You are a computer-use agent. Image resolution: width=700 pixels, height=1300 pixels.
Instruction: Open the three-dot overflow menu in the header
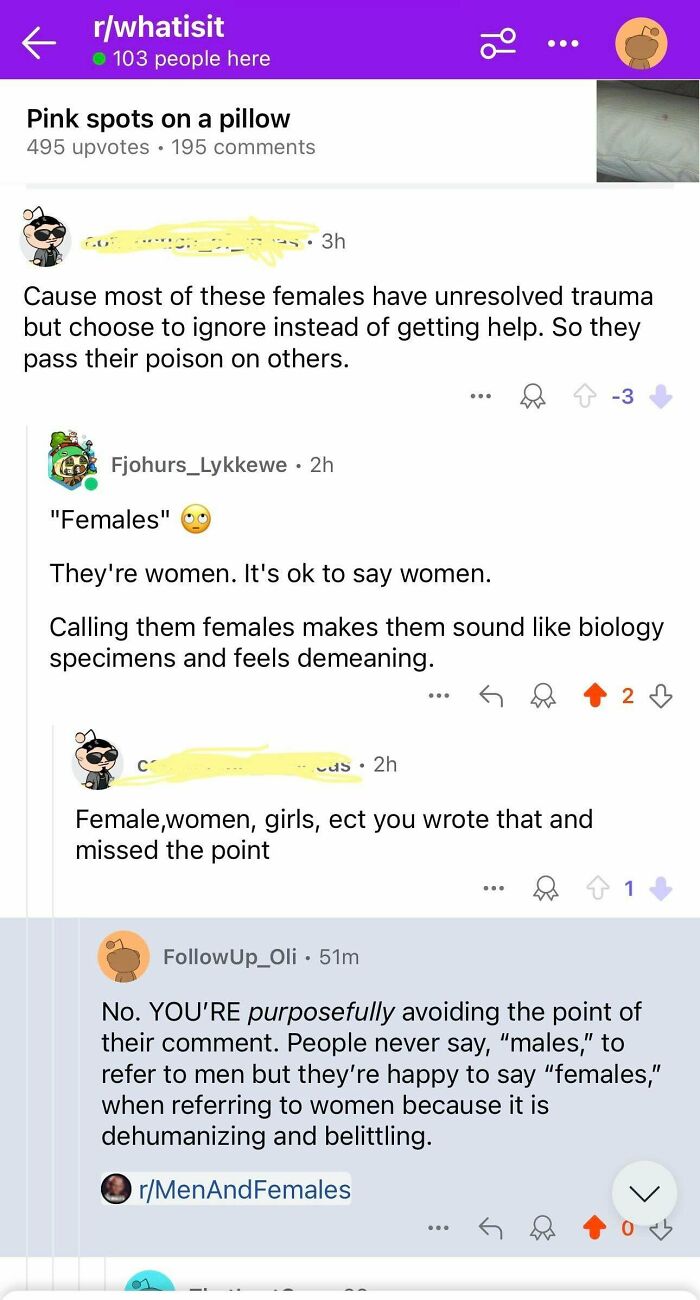click(563, 42)
